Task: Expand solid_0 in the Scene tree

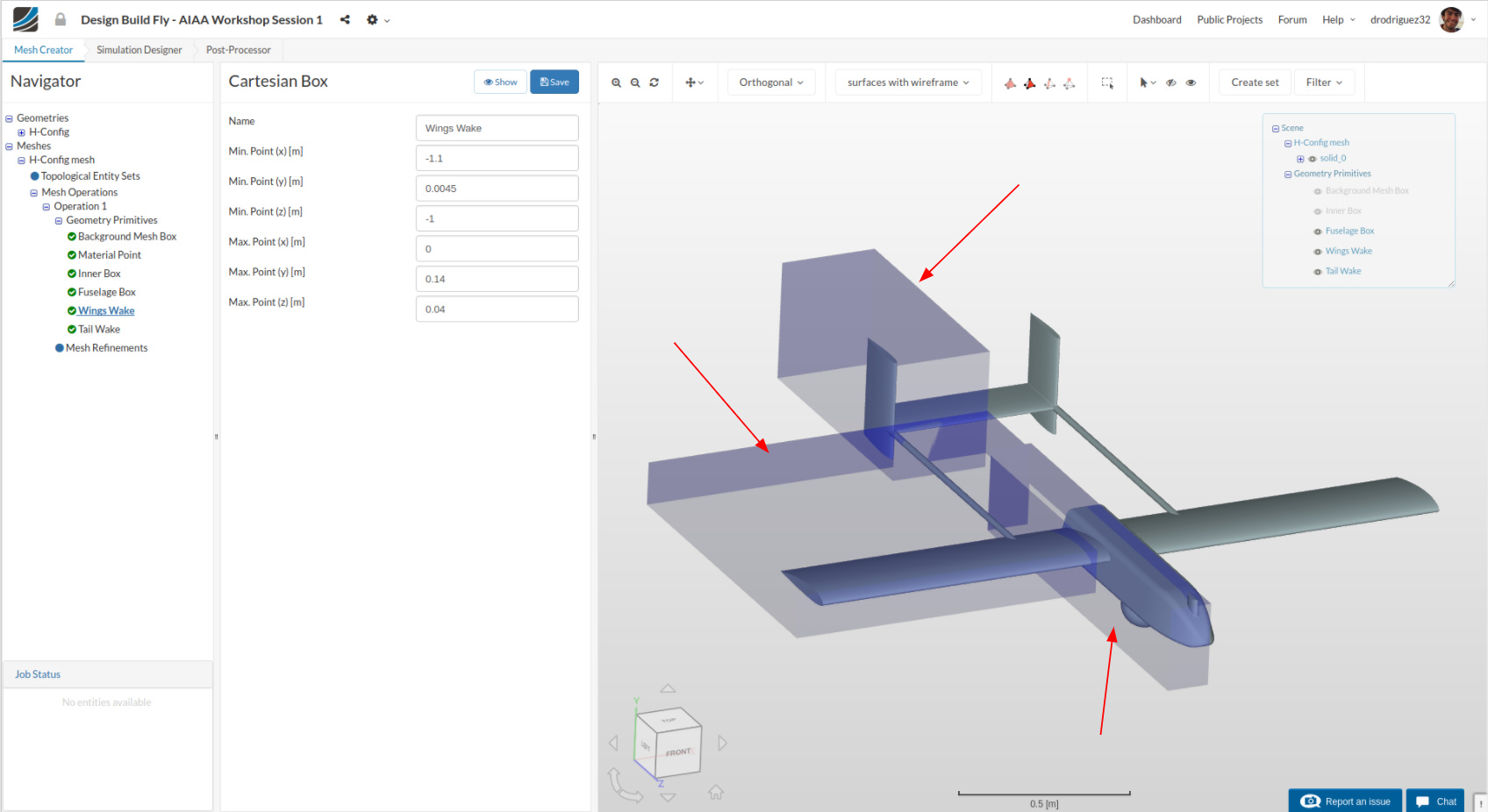Action: click(1300, 159)
